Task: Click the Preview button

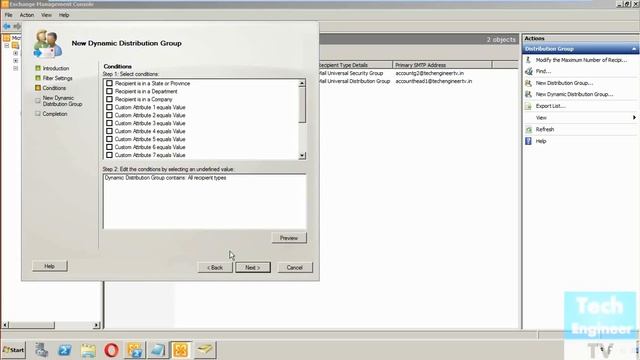Action: click(289, 238)
